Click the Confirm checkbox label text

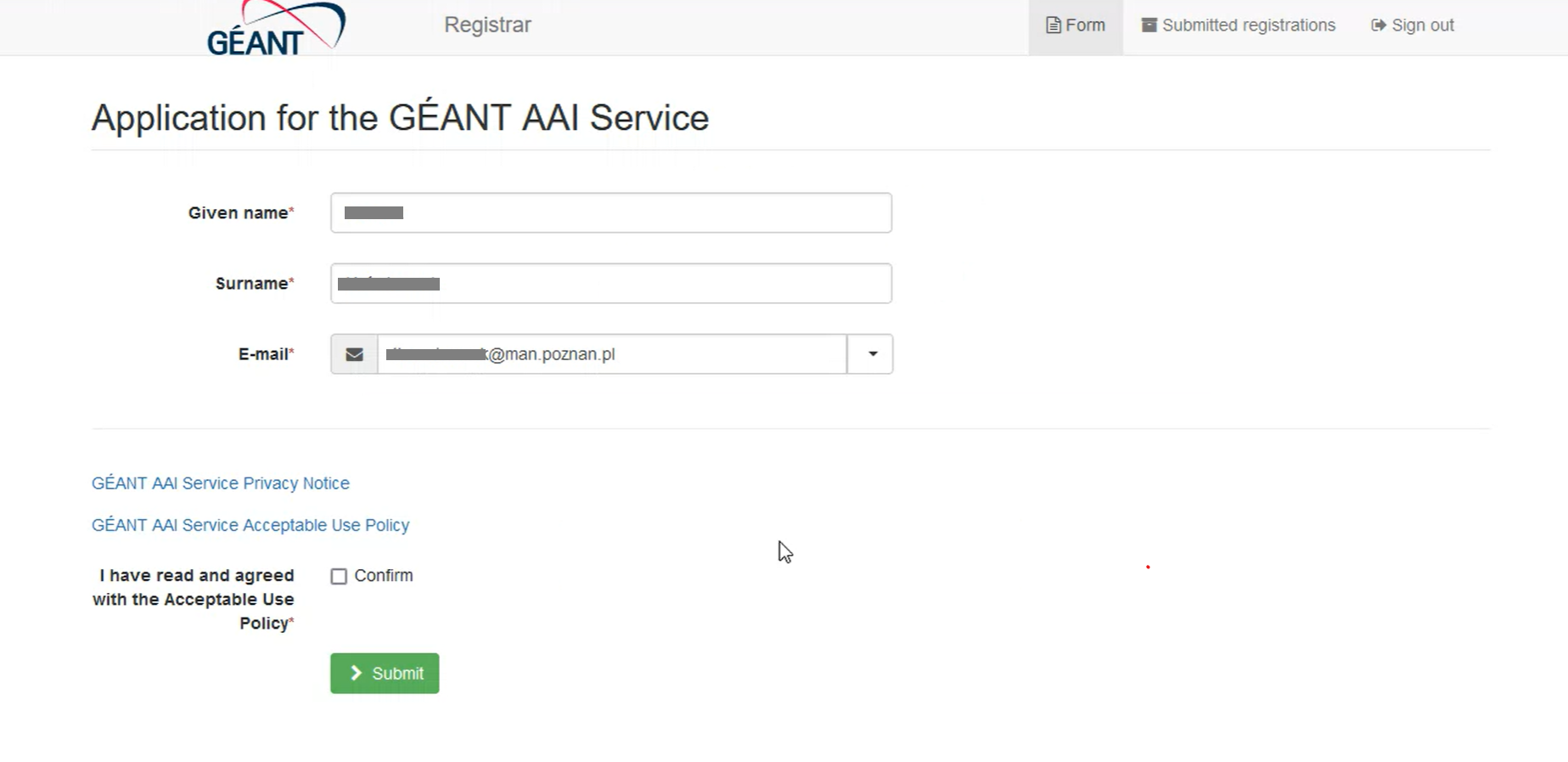(384, 576)
